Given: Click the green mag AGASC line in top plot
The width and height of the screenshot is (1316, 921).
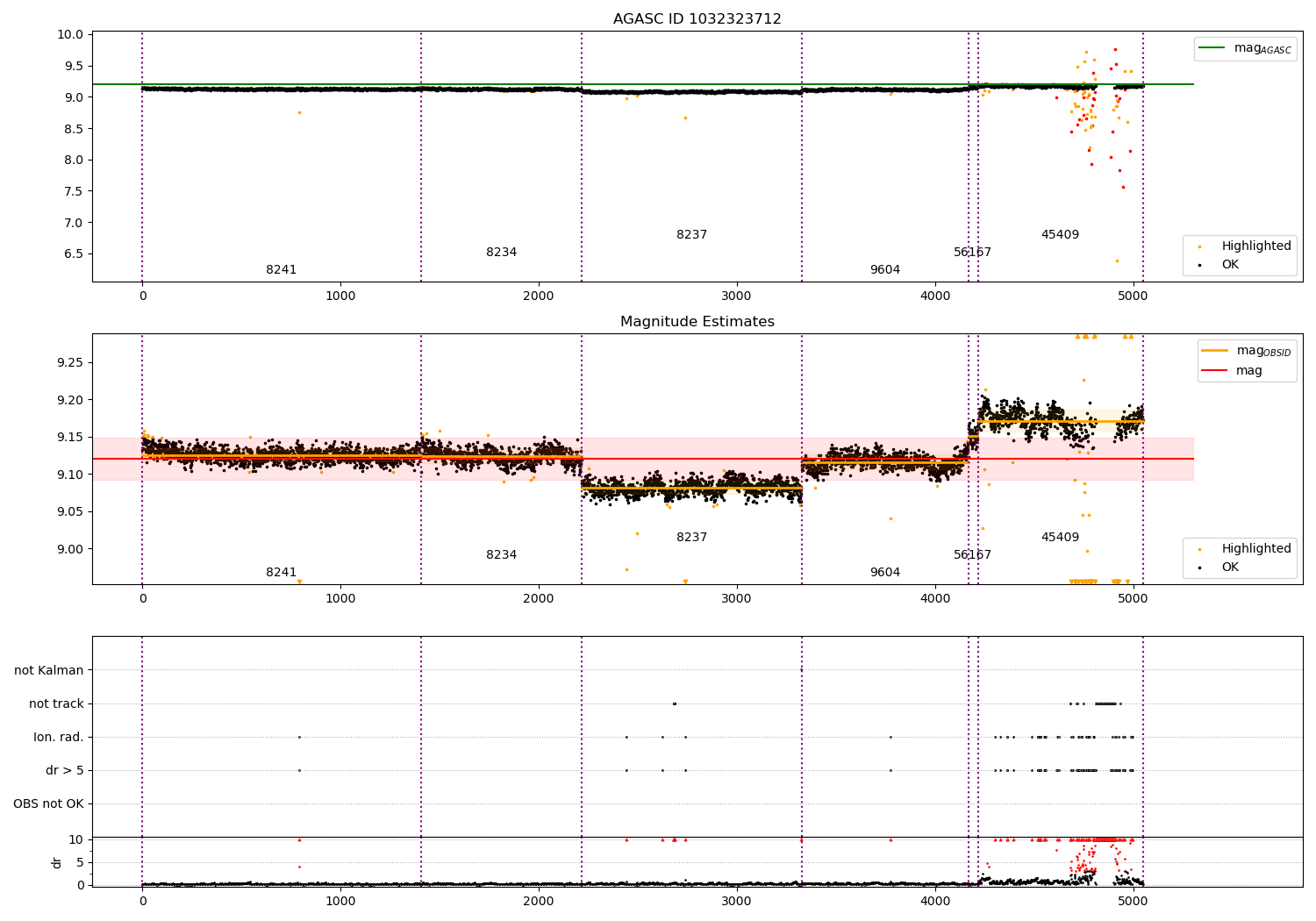Looking at the screenshot, I should pyautogui.click(x=642, y=84).
